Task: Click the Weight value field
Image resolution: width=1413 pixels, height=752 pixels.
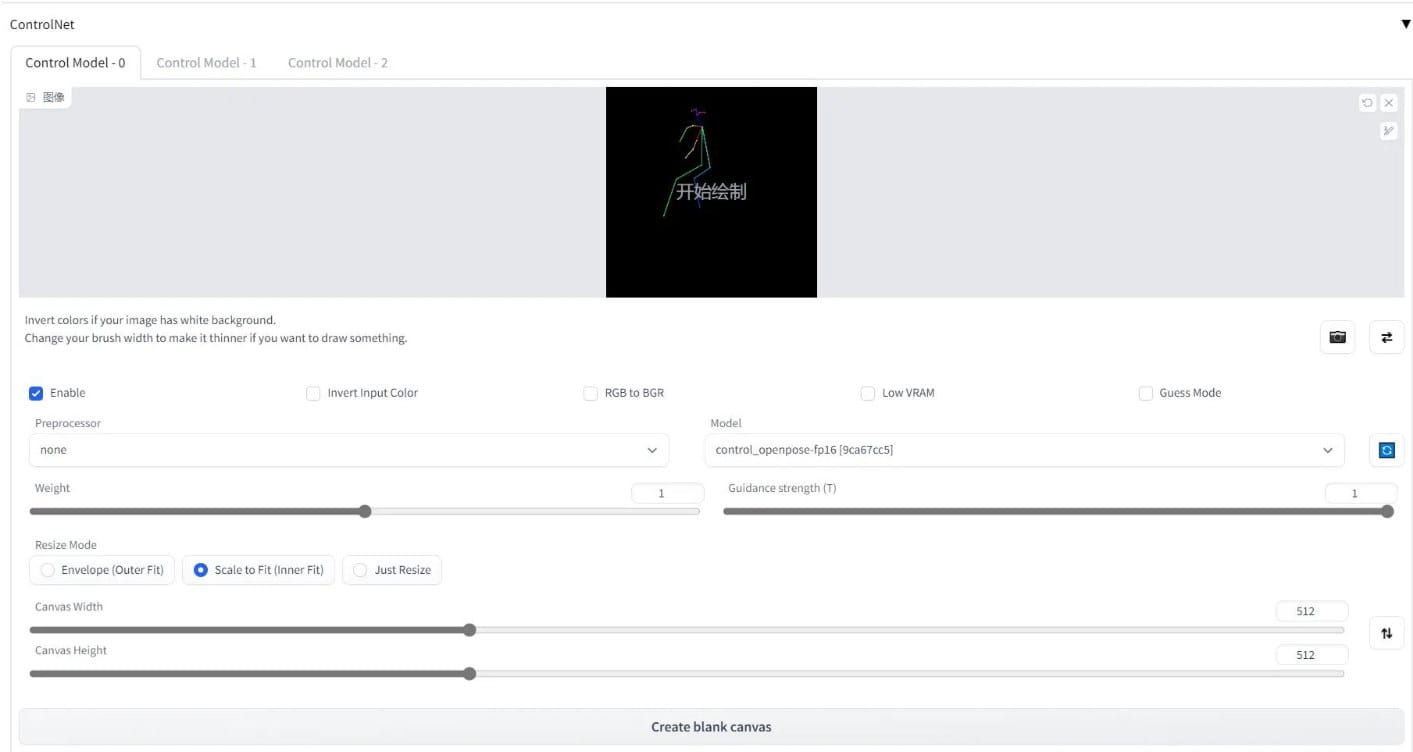Action: coord(666,493)
